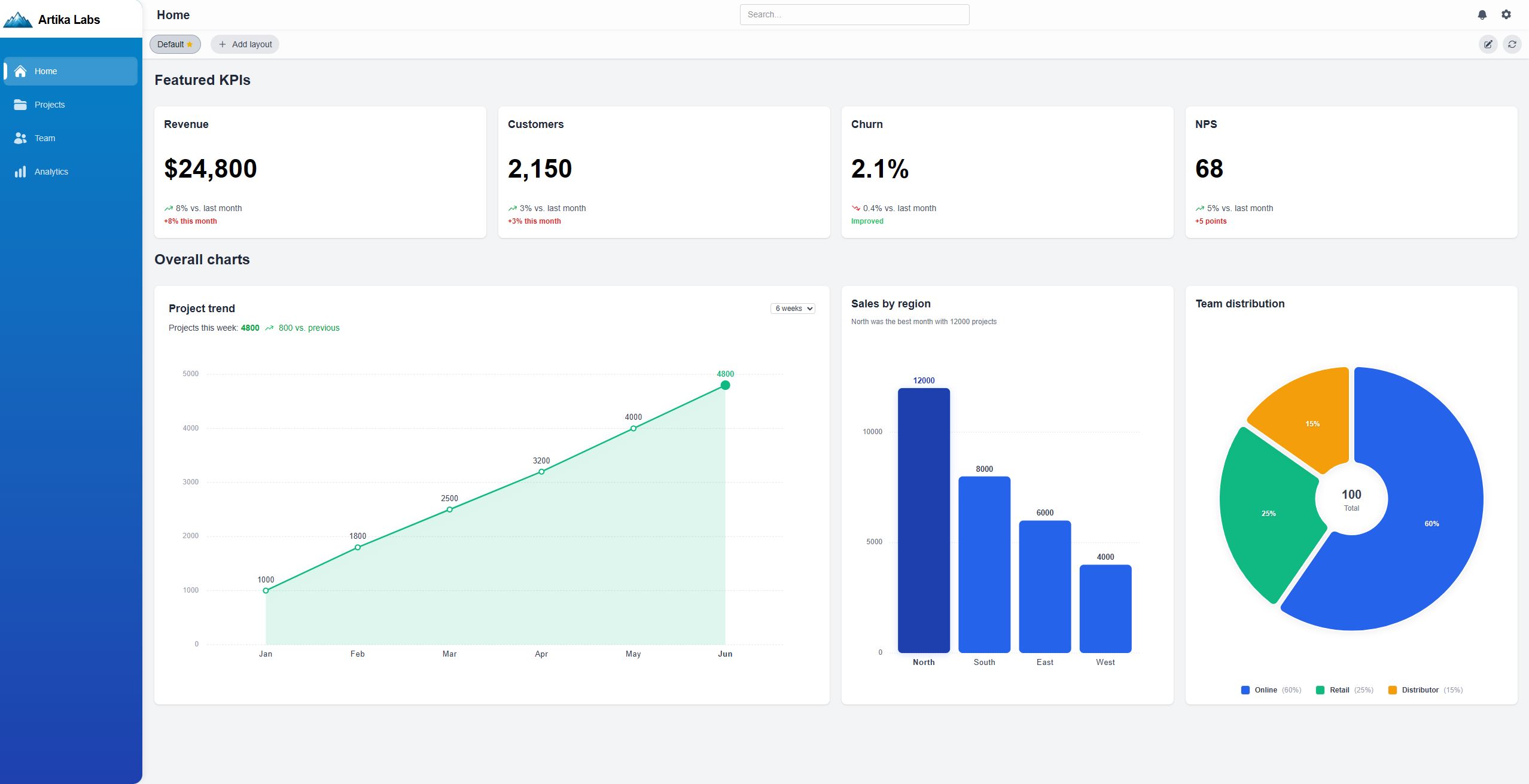Viewport: 1529px width, 784px height.
Task: Open settings via the gear icon
Action: [x=1506, y=14]
